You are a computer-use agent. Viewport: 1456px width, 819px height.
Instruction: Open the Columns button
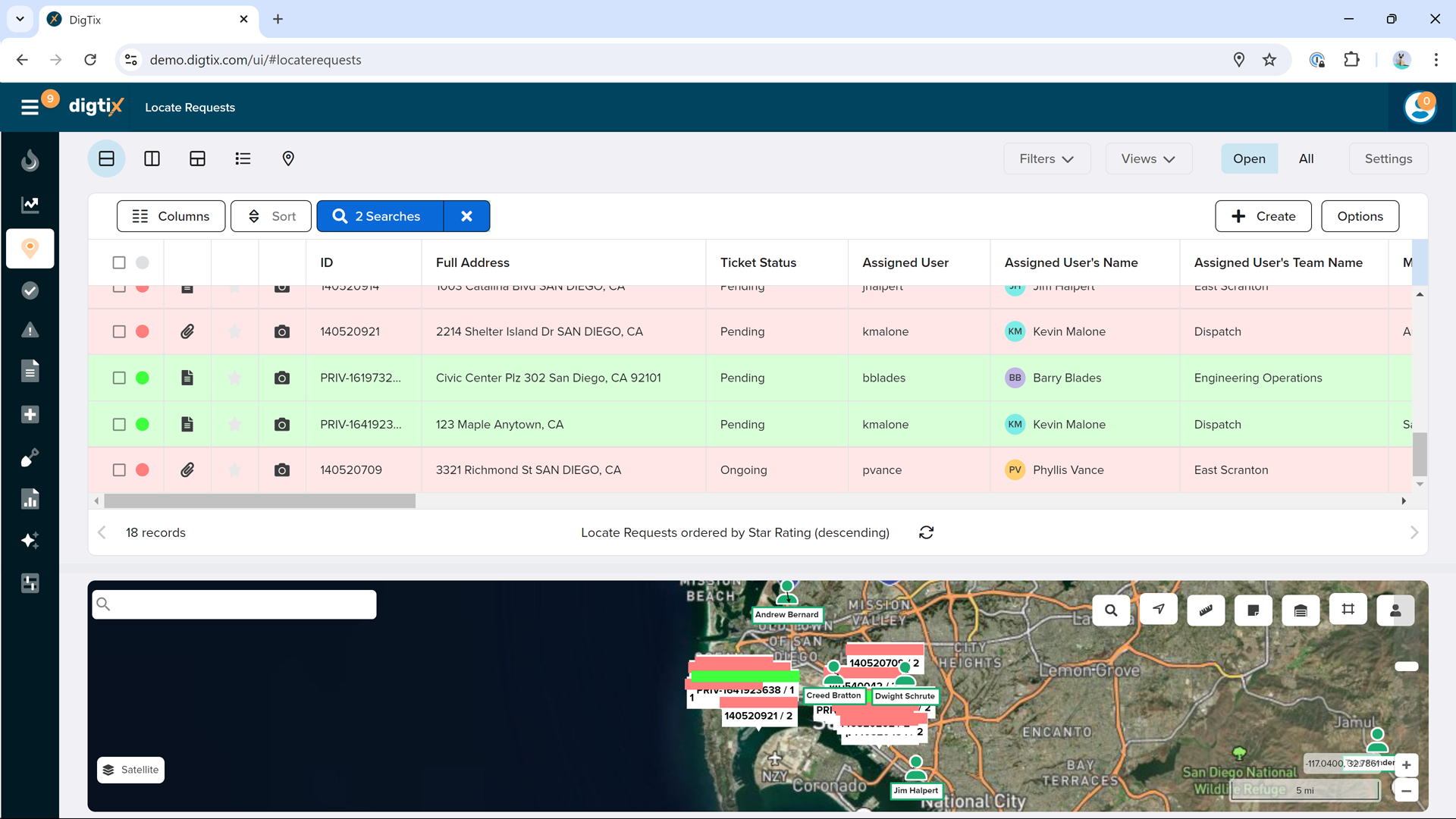[171, 216]
